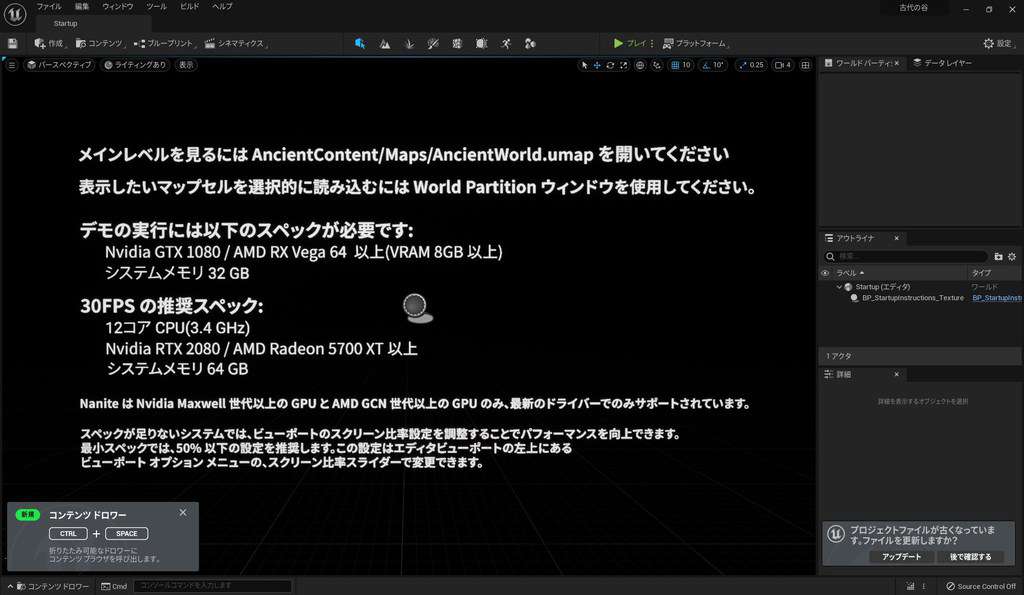Toggle world/local coordinate globe icon
The height and width of the screenshot is (595, 1024).
click(x=640, y=65)
